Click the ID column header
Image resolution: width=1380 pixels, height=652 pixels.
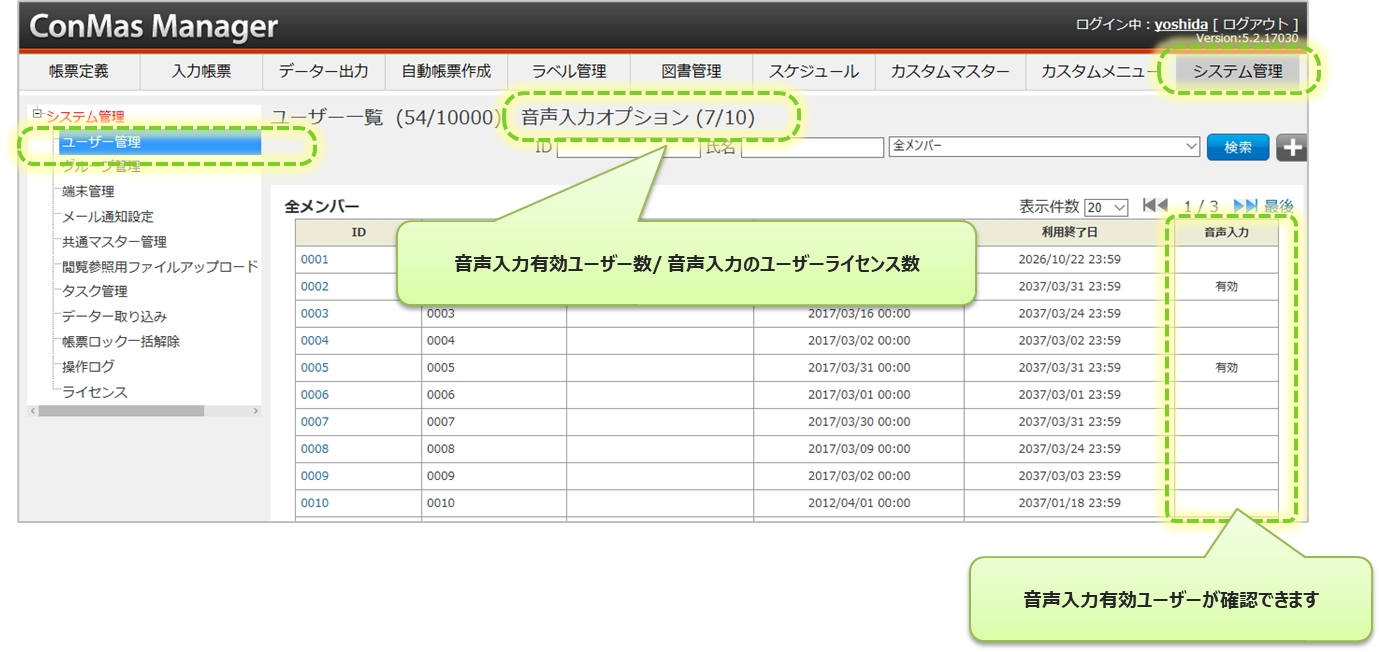359,232
